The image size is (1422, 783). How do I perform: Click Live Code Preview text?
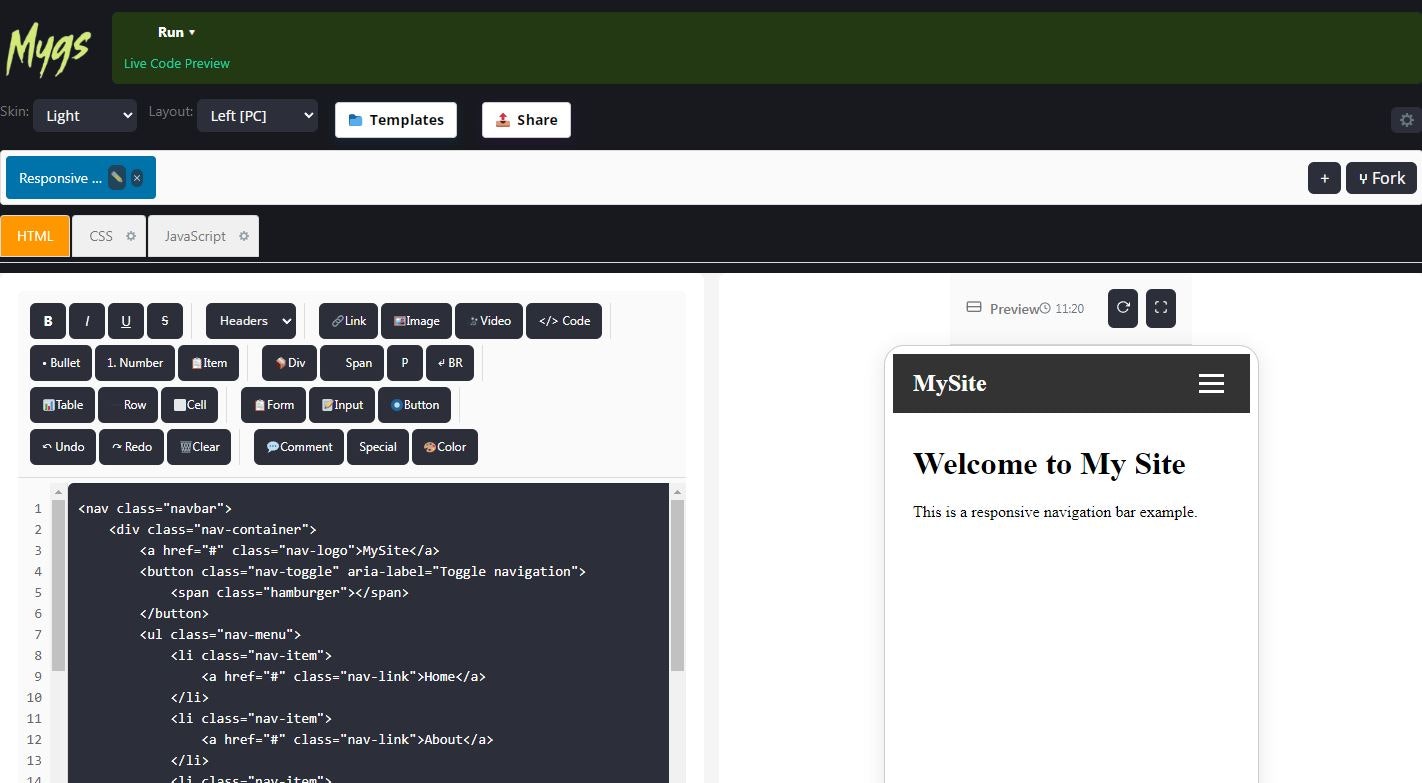(176, 63)
